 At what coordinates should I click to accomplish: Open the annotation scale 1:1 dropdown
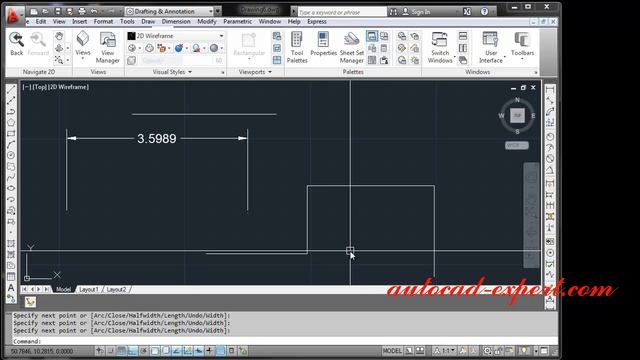coord(444,351)
